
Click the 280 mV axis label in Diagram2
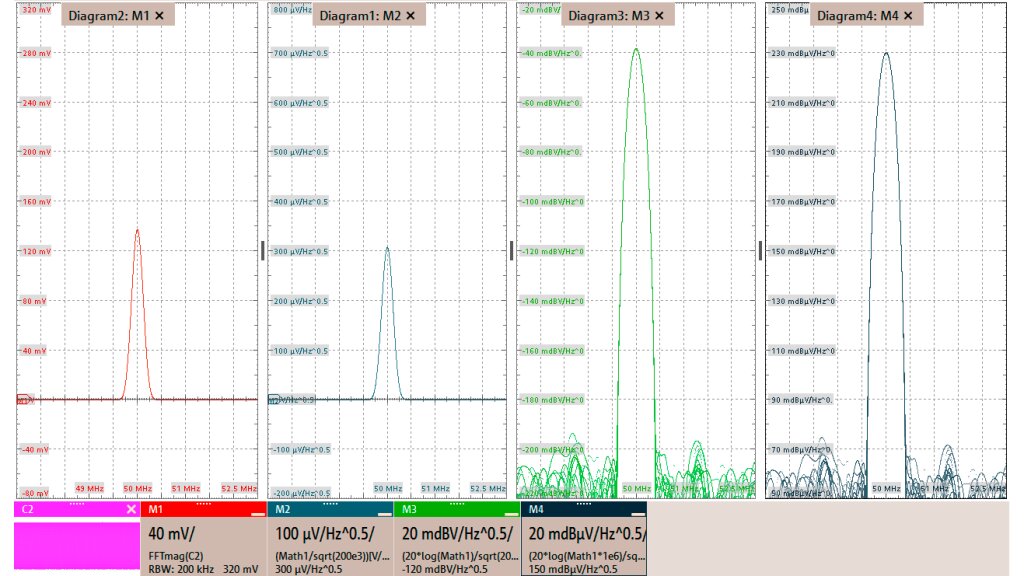point(37,53)
